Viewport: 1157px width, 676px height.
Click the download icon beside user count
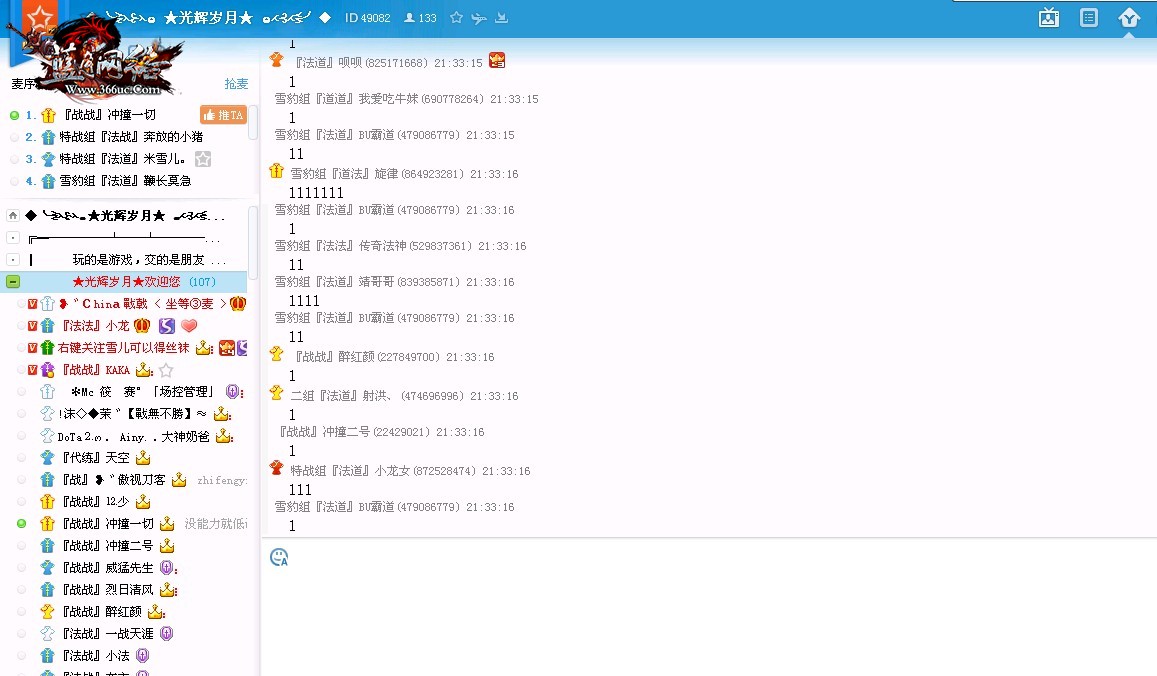[x=501, y=18]
